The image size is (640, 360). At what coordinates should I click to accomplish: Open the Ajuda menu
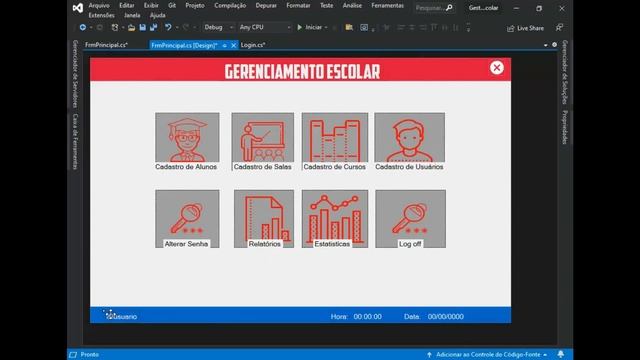158,16
